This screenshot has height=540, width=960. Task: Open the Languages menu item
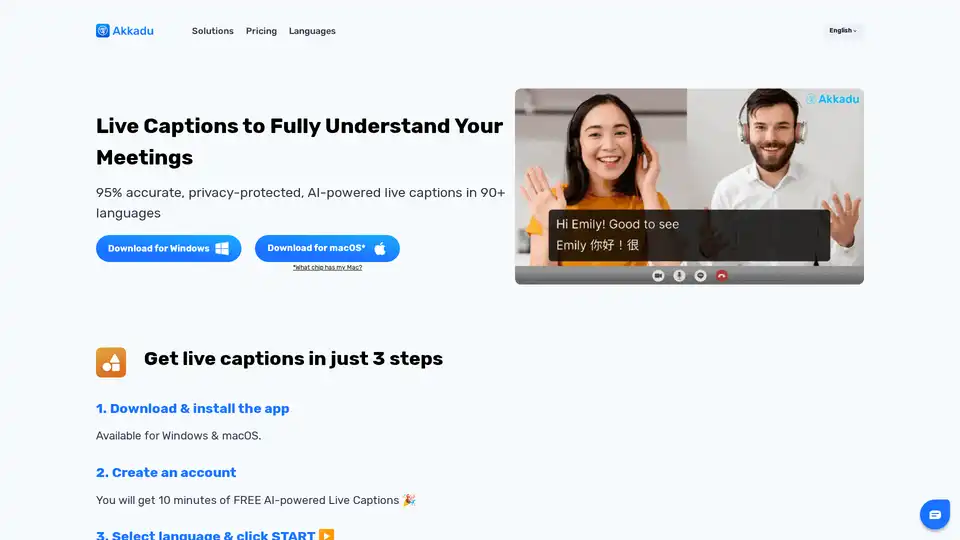coord(312,31)
